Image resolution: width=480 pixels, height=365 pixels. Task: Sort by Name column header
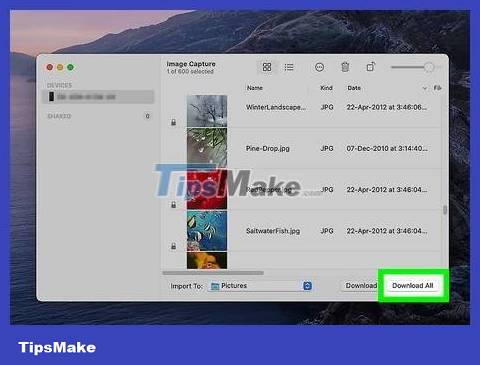click(x=255, y=88)
